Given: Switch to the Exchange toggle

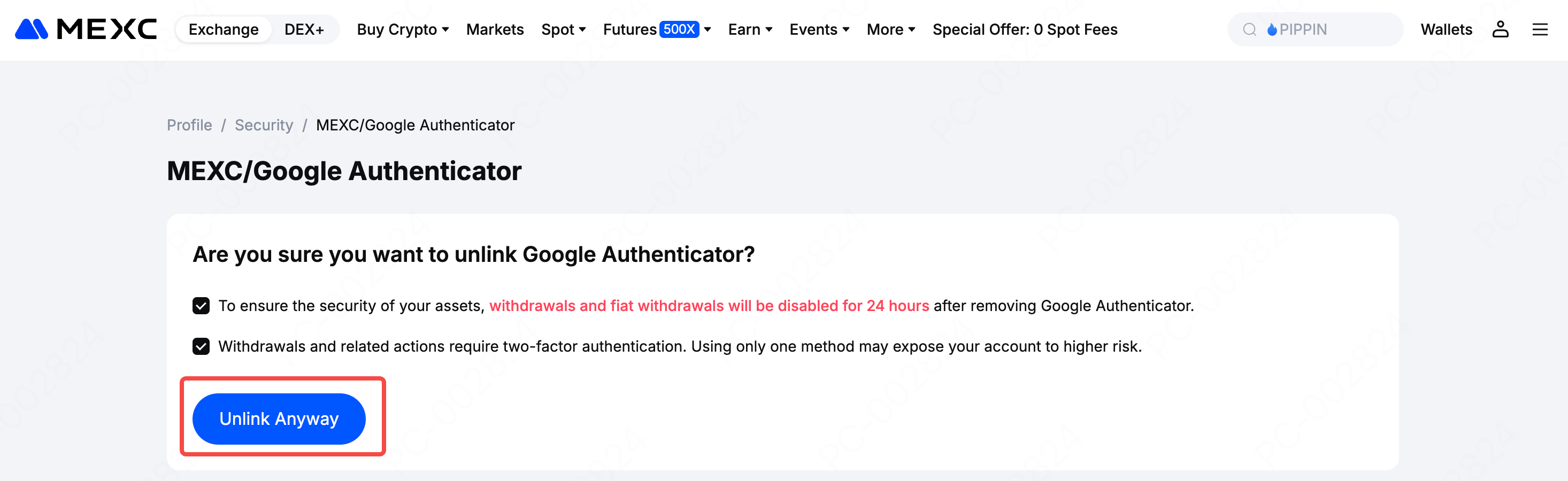Looking at the screenshot, I should (224, 29).
